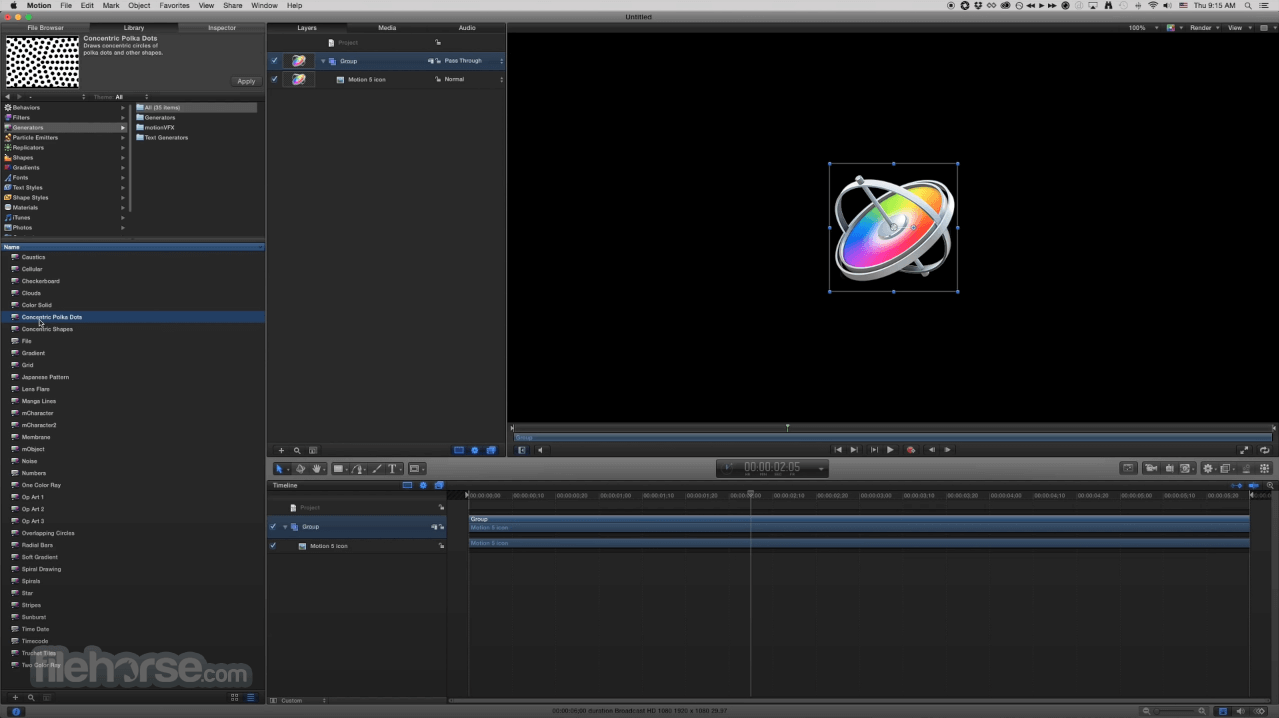This screenshot has height=718, width=1279.
Task: Open Particle Emitters library category
Action: coord(65,137)
